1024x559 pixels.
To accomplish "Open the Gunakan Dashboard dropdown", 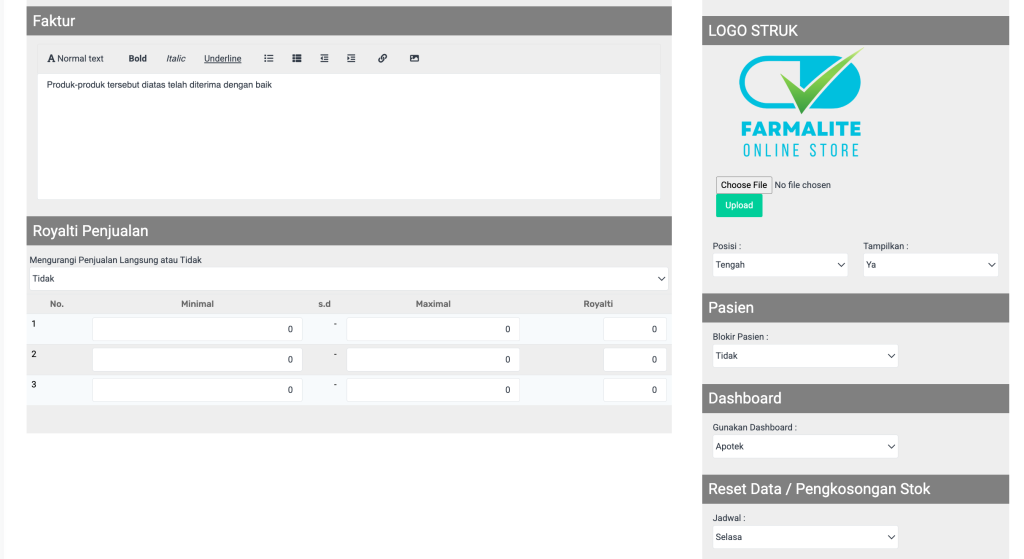I will [805, 447].
